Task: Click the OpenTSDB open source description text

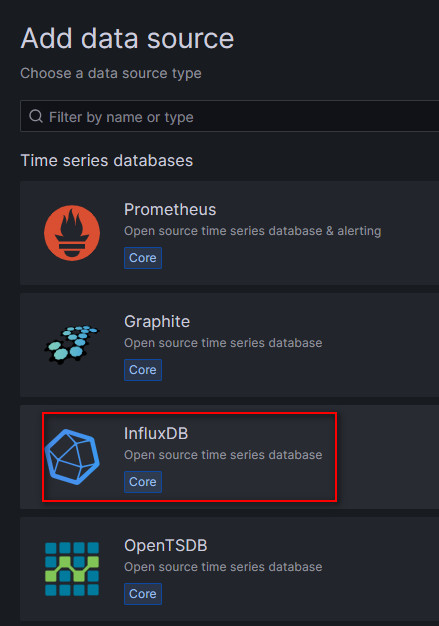Action: tap(223, 567)
